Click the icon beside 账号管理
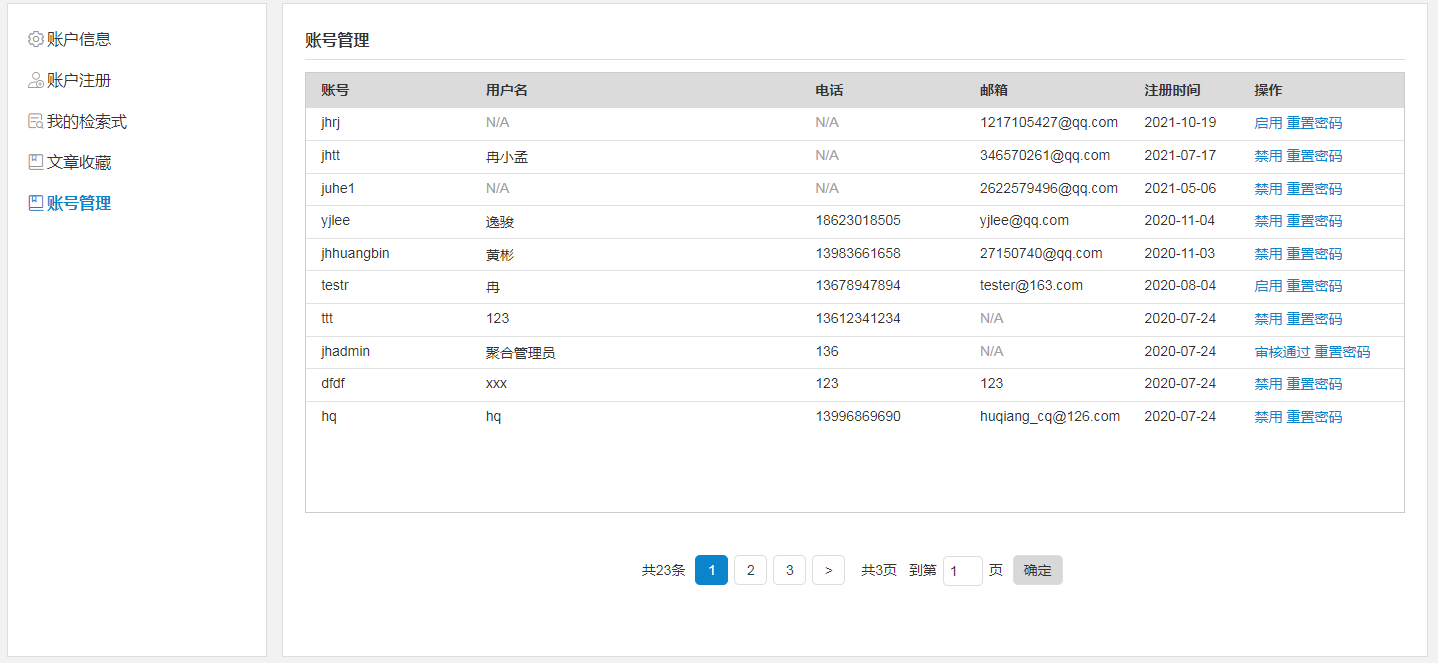The height and width of the screenshot is (663, 1438). coord(36,203)
